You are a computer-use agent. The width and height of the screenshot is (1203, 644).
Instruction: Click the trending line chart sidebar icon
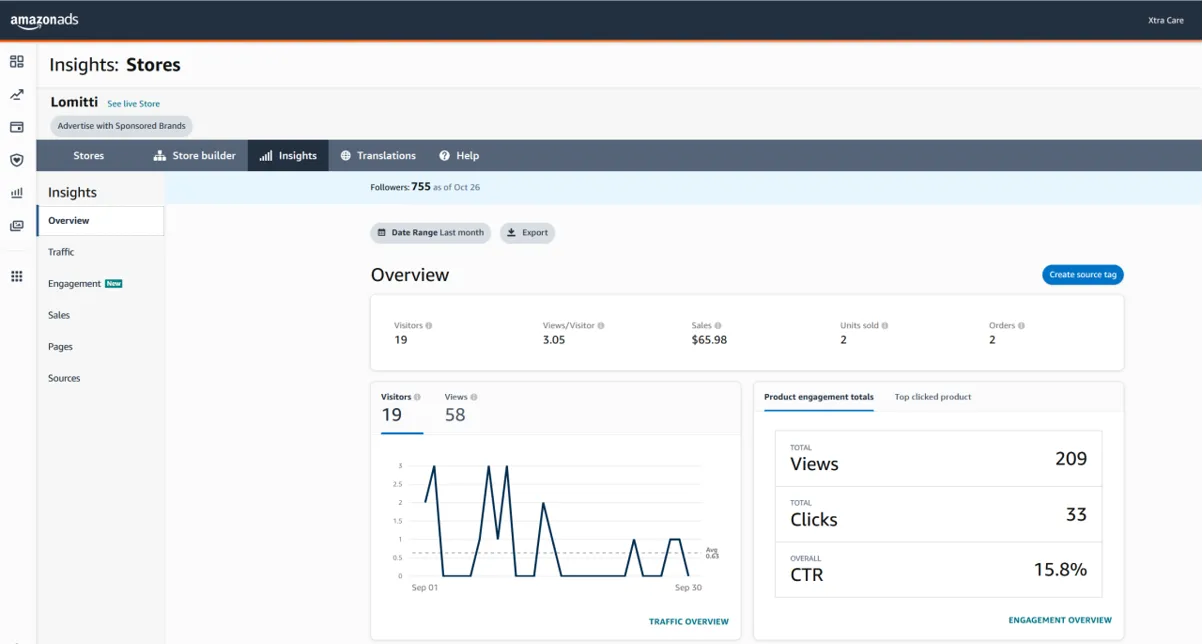click(16, 95)
